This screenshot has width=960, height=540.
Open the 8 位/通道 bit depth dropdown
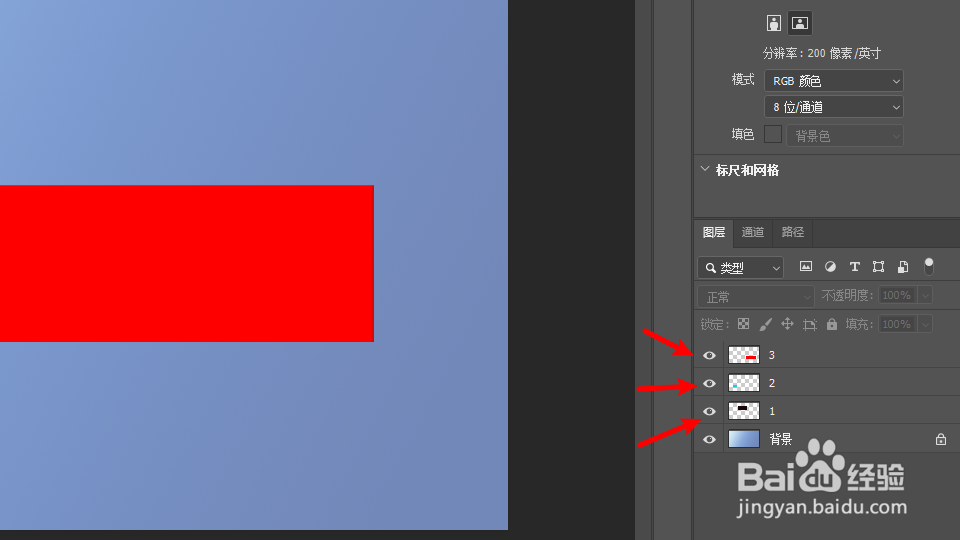[834, 107]
